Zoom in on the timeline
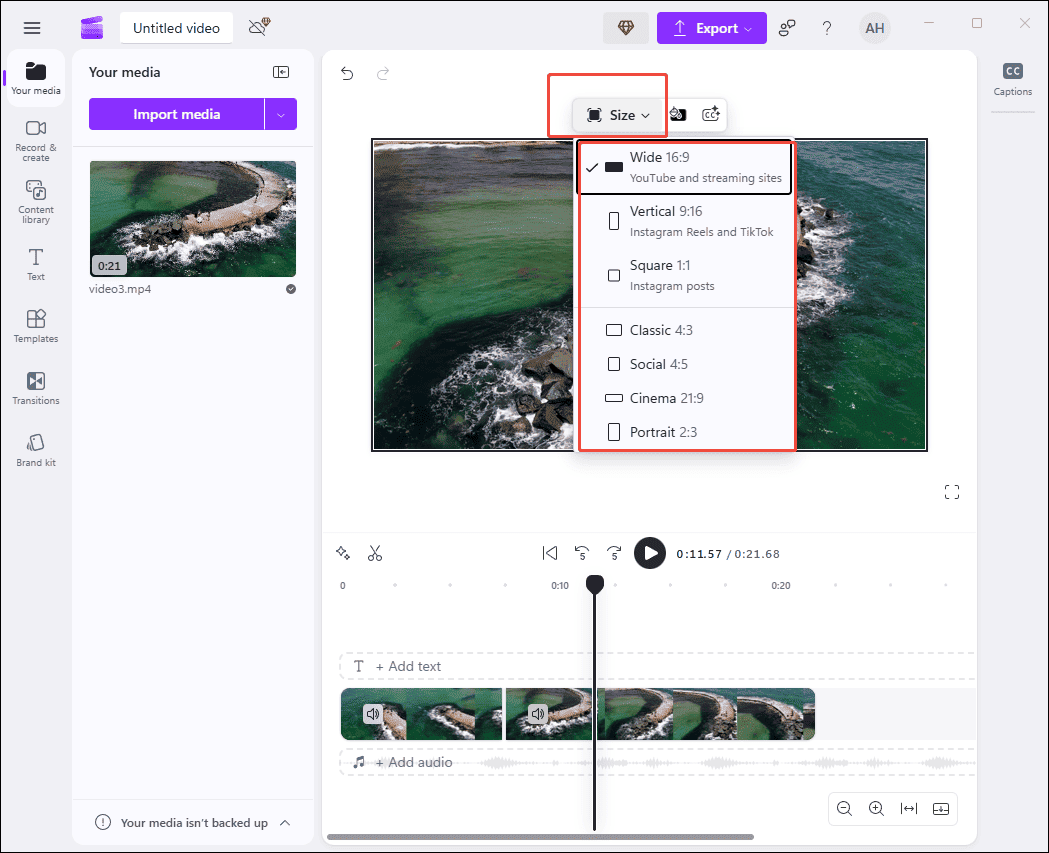This screenshot has height=853, width=1049. pos(876,808)
